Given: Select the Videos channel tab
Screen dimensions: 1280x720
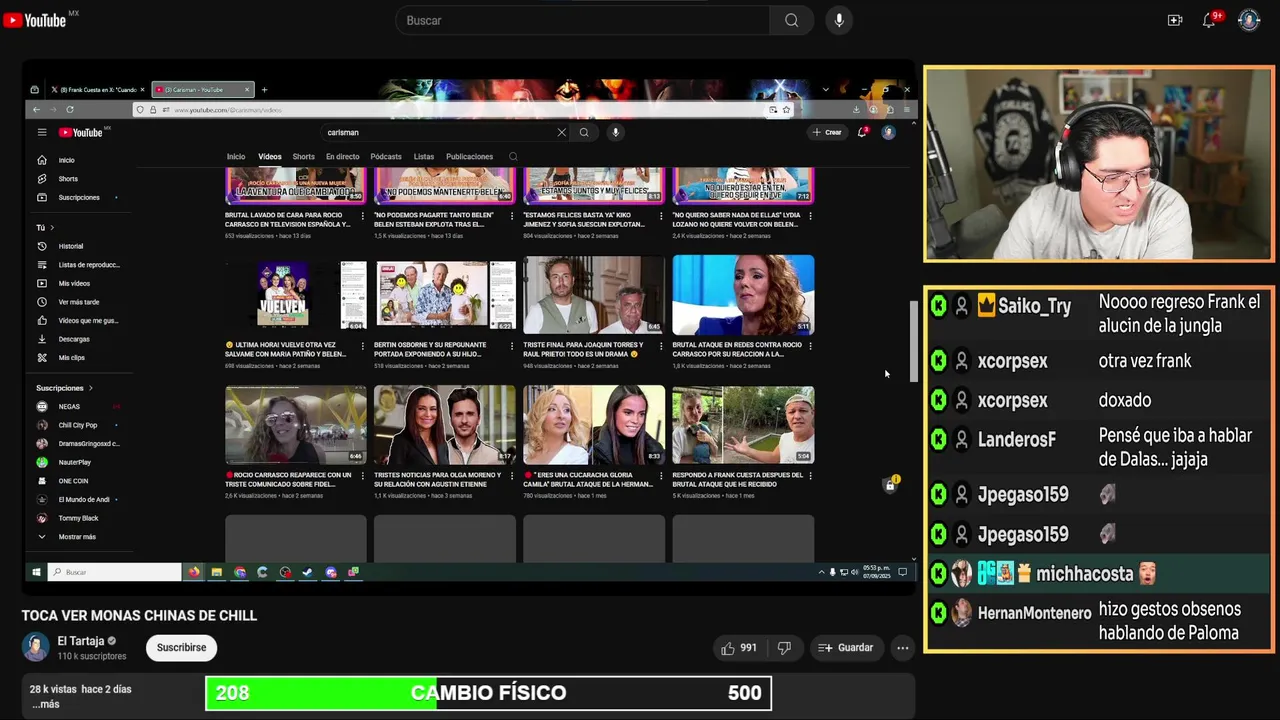Looking at the screenshot, I should [x=270, y=157].
